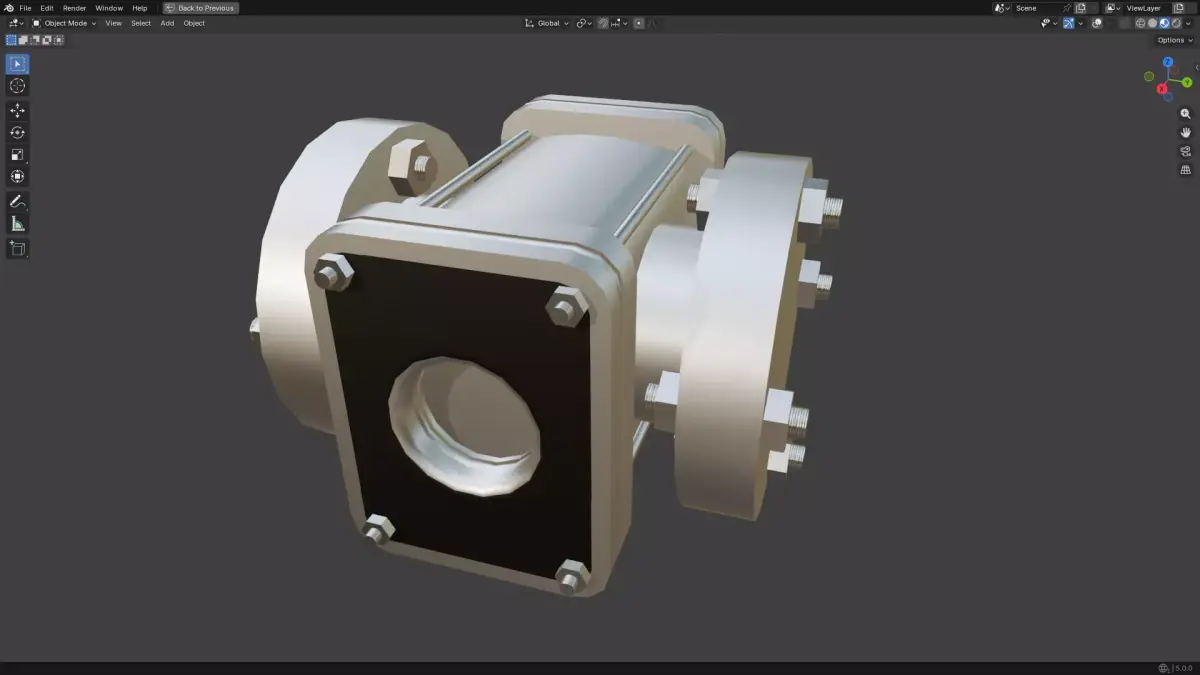Click the zoom view magnifier icon
This screenshot has height=675, width=1200.
coord(1186,114)
